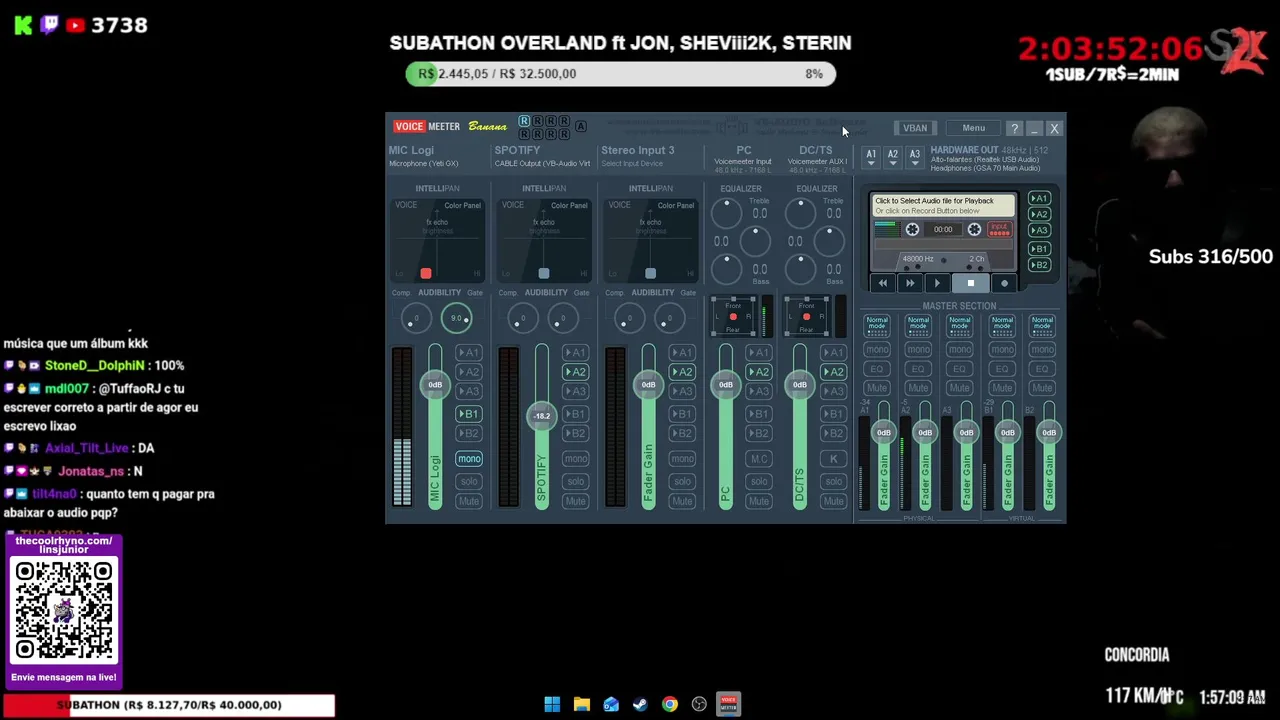Click the donation QR code
This screenshot has height=720, width=1280.
tap(65, 611)
